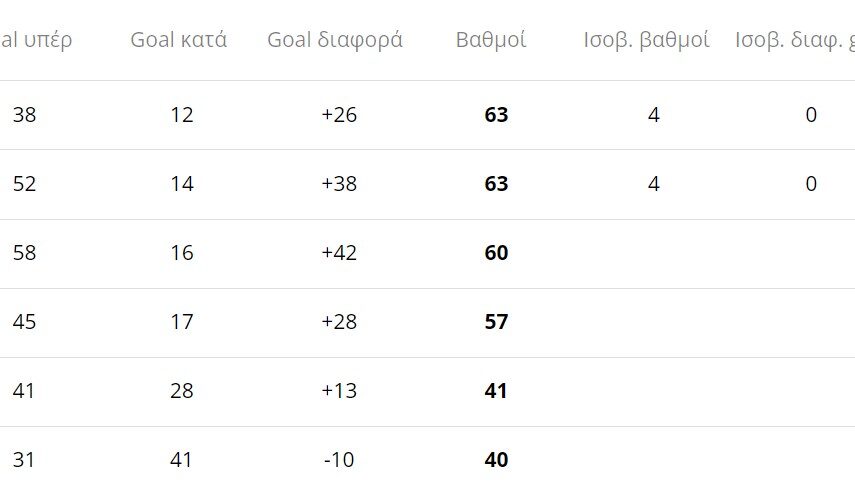Select the 58 goals for cell
Viewport: 855px width, 493px height.
(x=24, y=253)
